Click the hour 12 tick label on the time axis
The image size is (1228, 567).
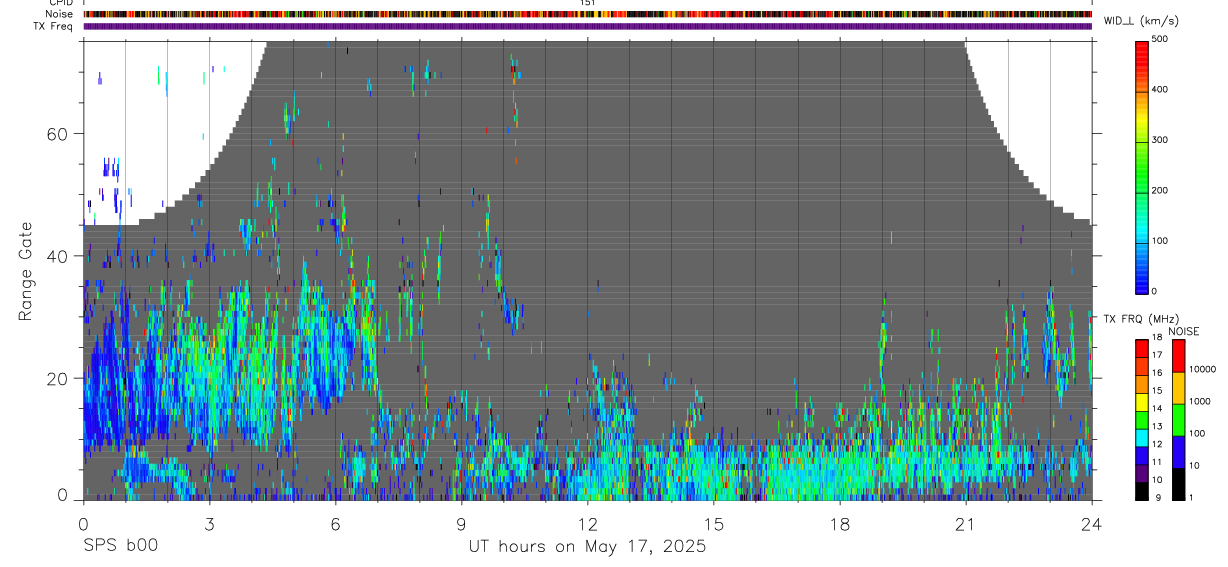588,524
